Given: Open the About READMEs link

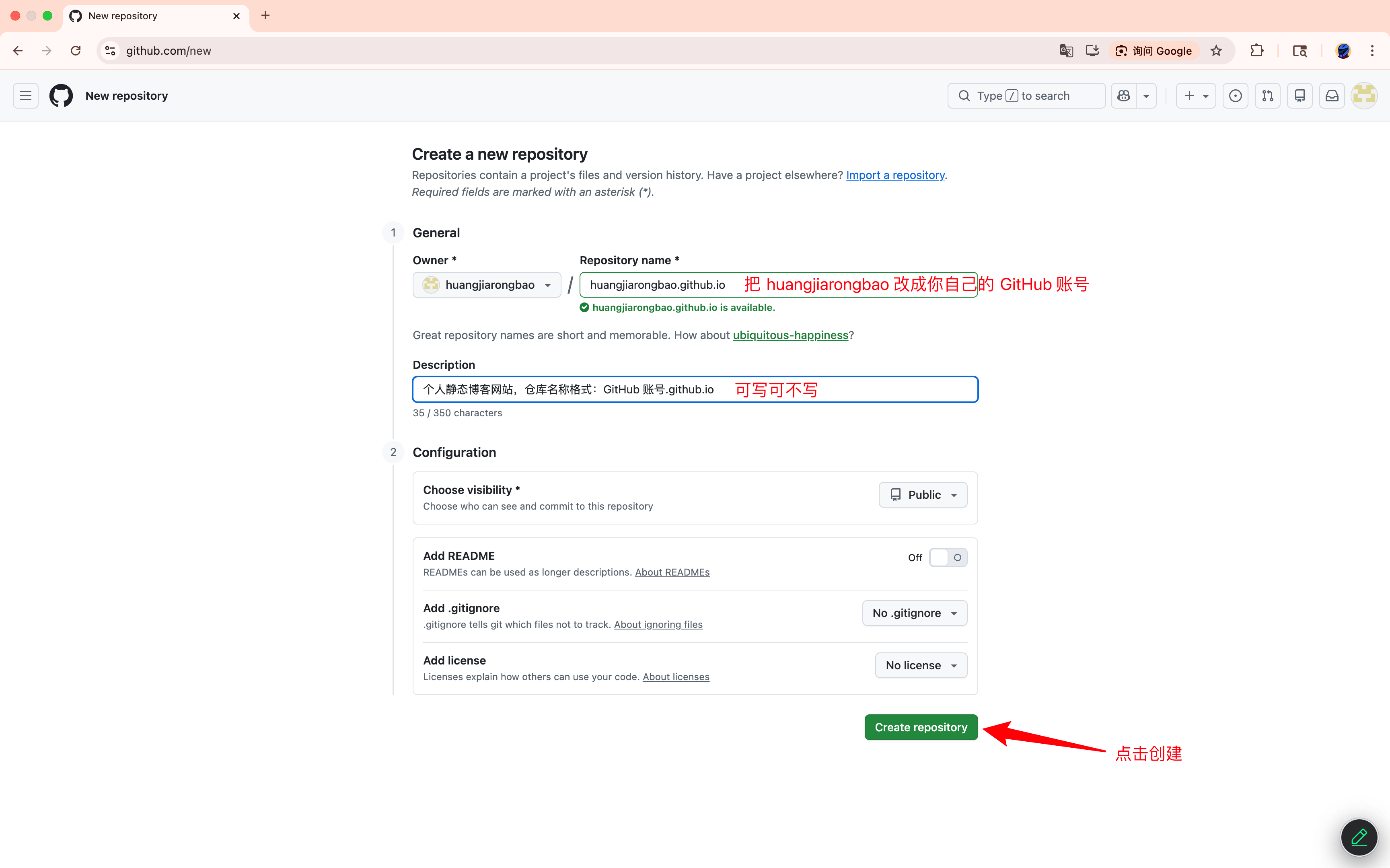Looking at the screenshot, I should (672, 572).
